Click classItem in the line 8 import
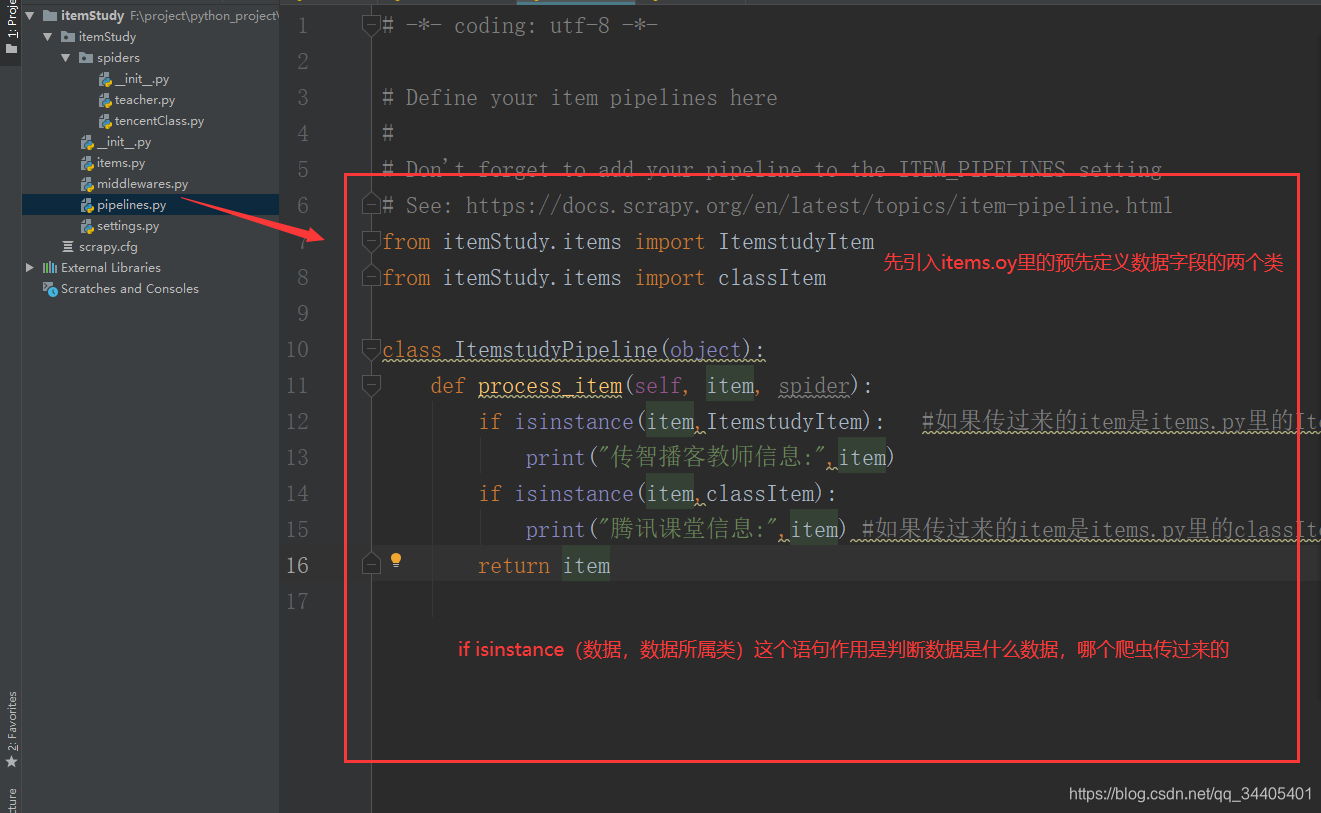The width and height of the screenshot is (1321, 813). pyautogui.click(x=772, y=278)
